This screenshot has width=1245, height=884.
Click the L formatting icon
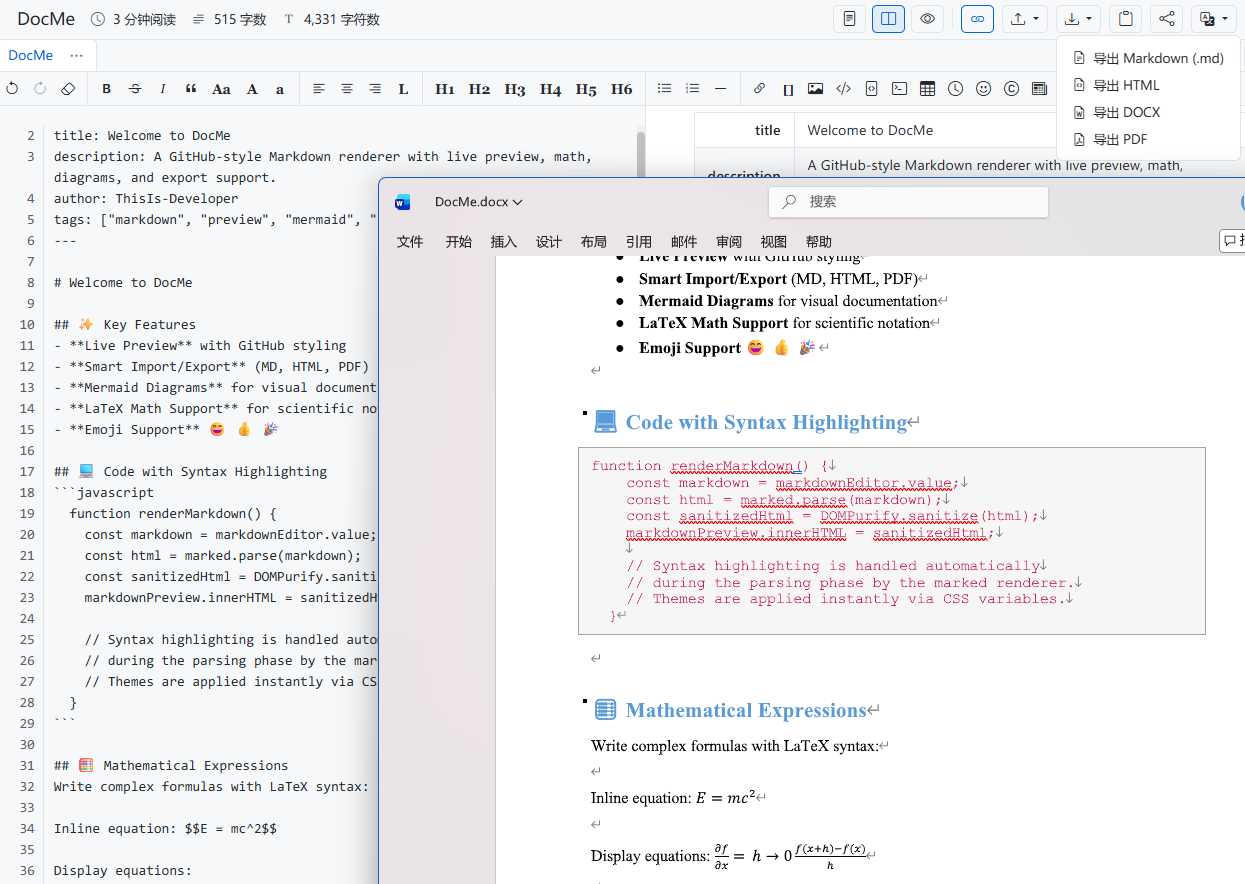[x=403, y=89]
